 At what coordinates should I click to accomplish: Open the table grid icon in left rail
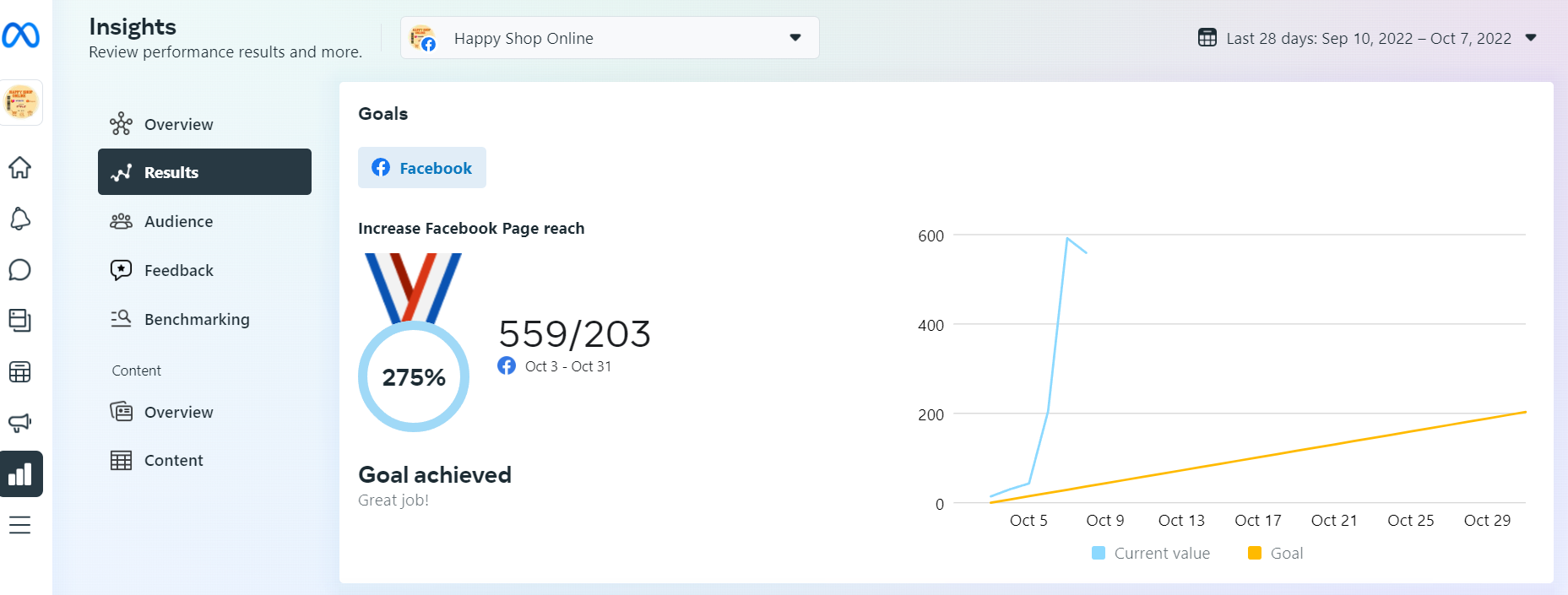coord(20,371)
